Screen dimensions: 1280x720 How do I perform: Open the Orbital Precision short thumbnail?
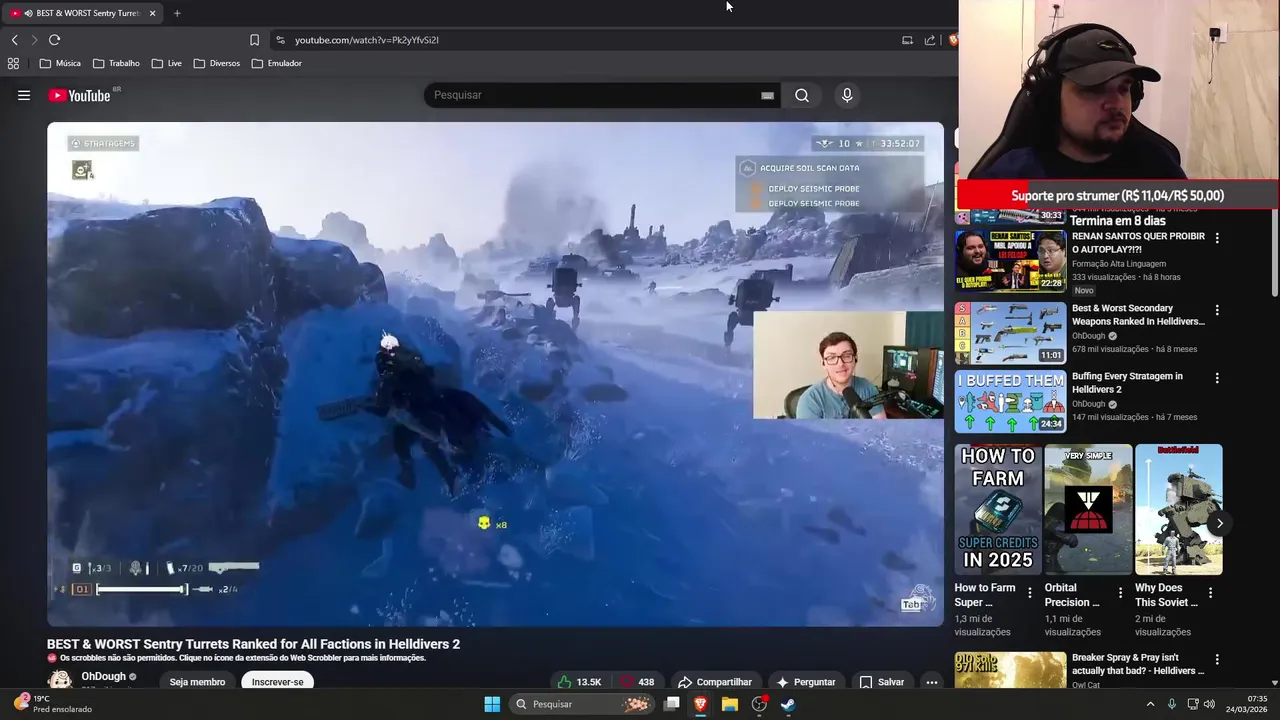click(1088, 510)
